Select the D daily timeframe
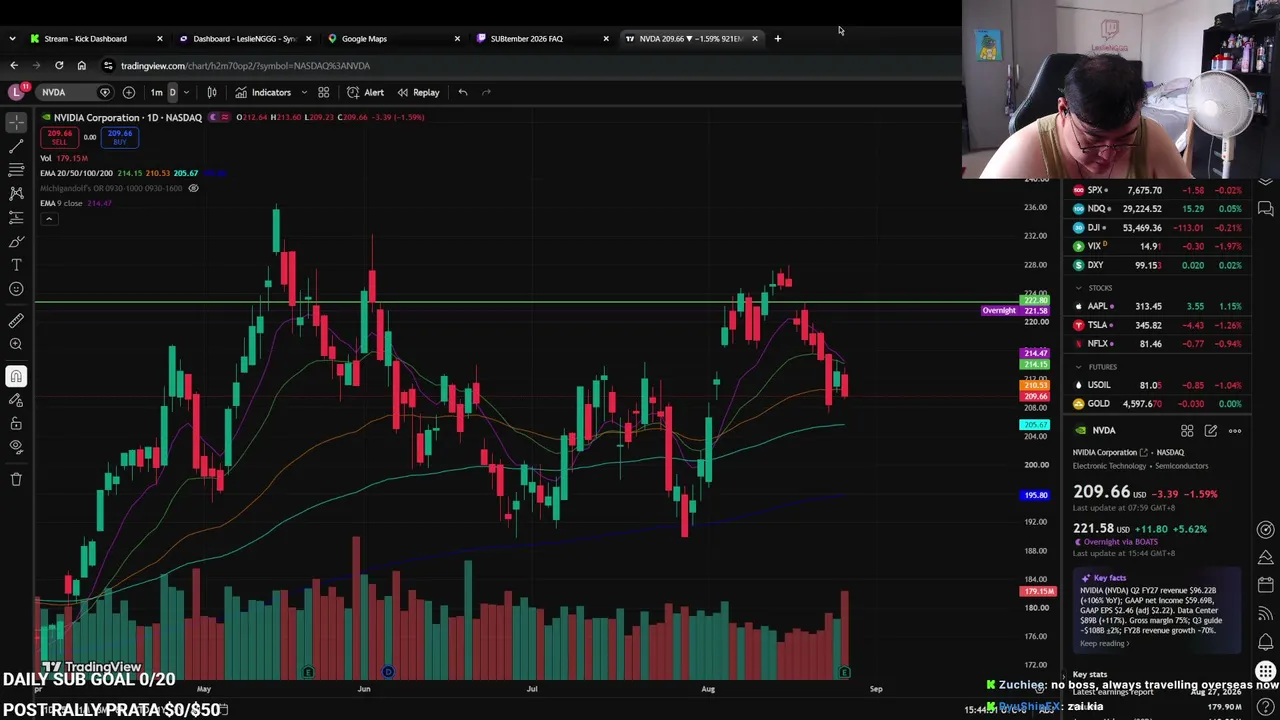This screenshot has width=1280, height=720. [172, 92]
